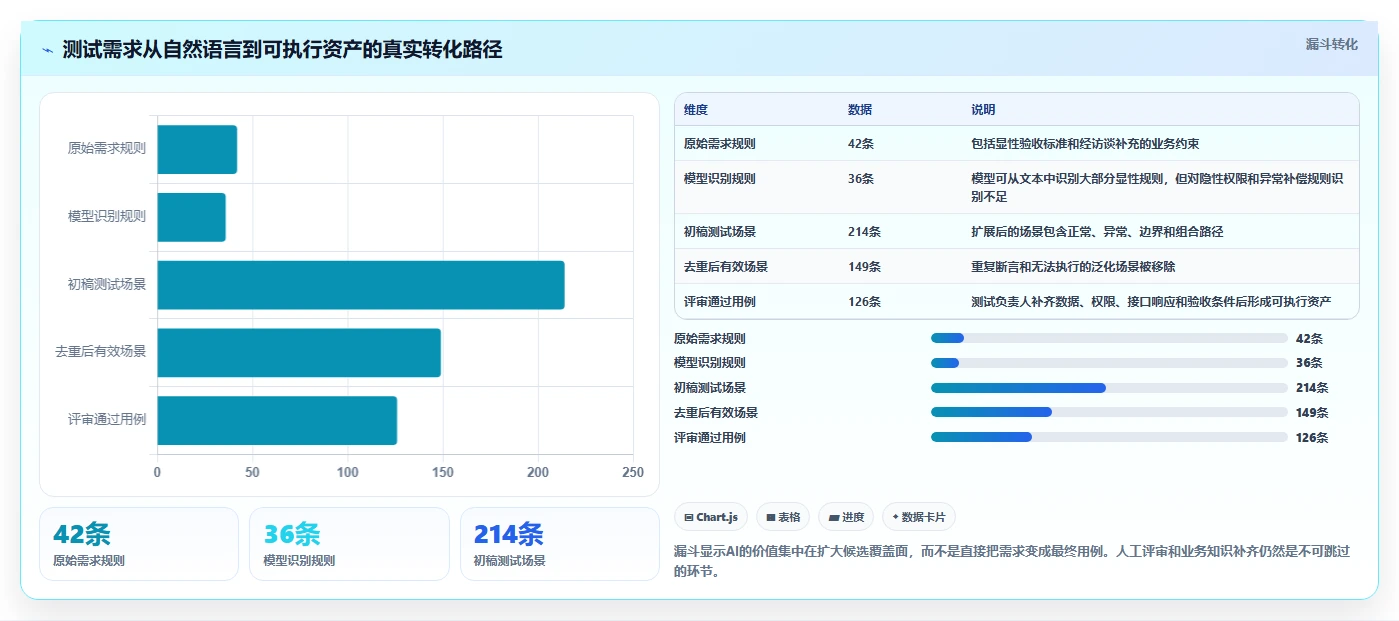Viewport: 1399px width, 621px height.
Task: Click the description starting 重复断言和无法执行
Action: tap(1073, 267)
